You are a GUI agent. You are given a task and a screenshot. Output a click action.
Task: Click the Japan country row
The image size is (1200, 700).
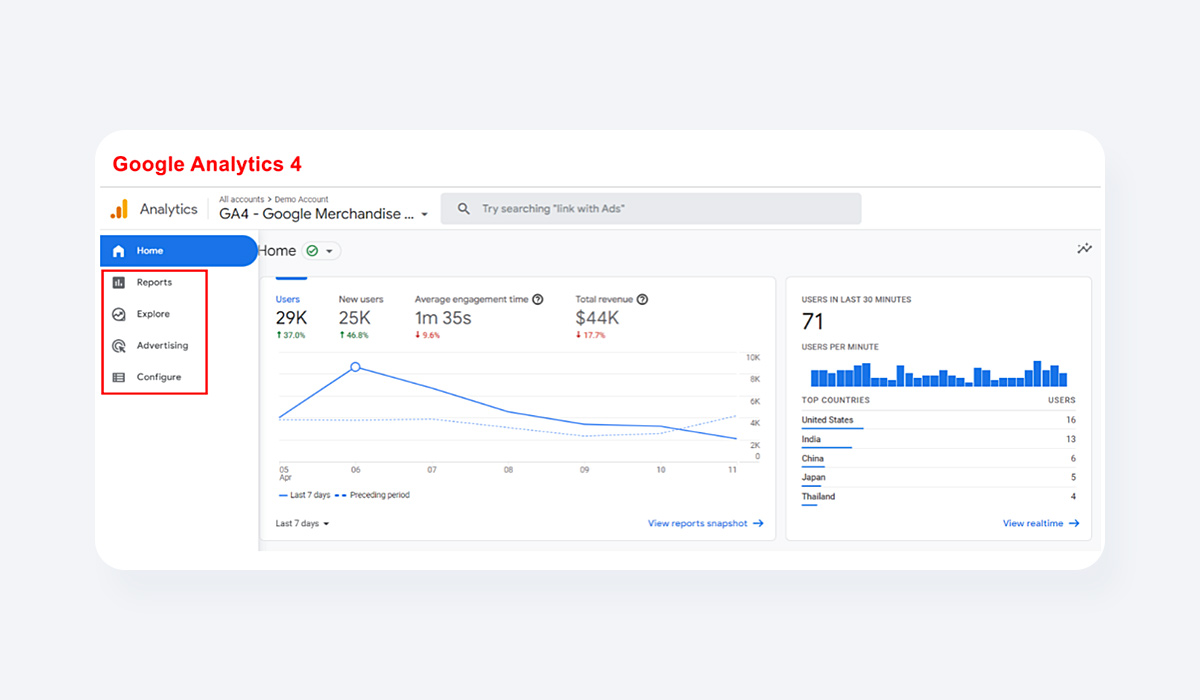[x=938, y=478]
